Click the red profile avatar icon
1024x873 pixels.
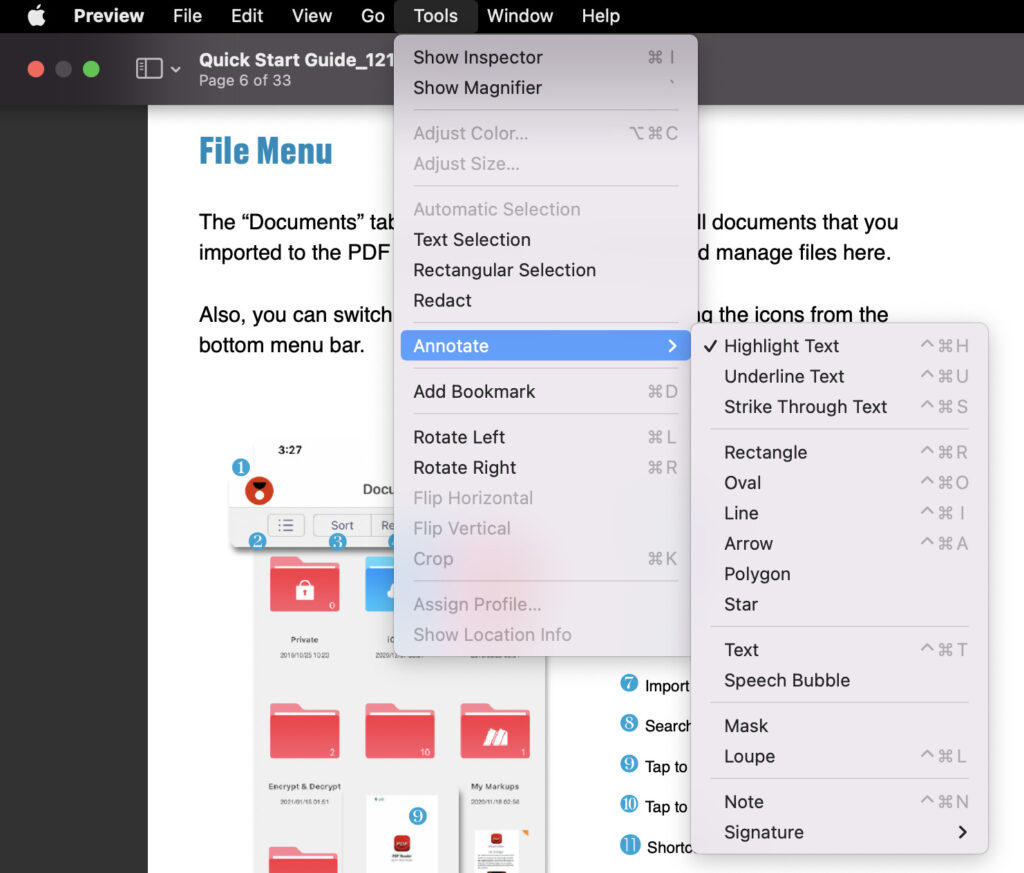(x=259, y=490)
